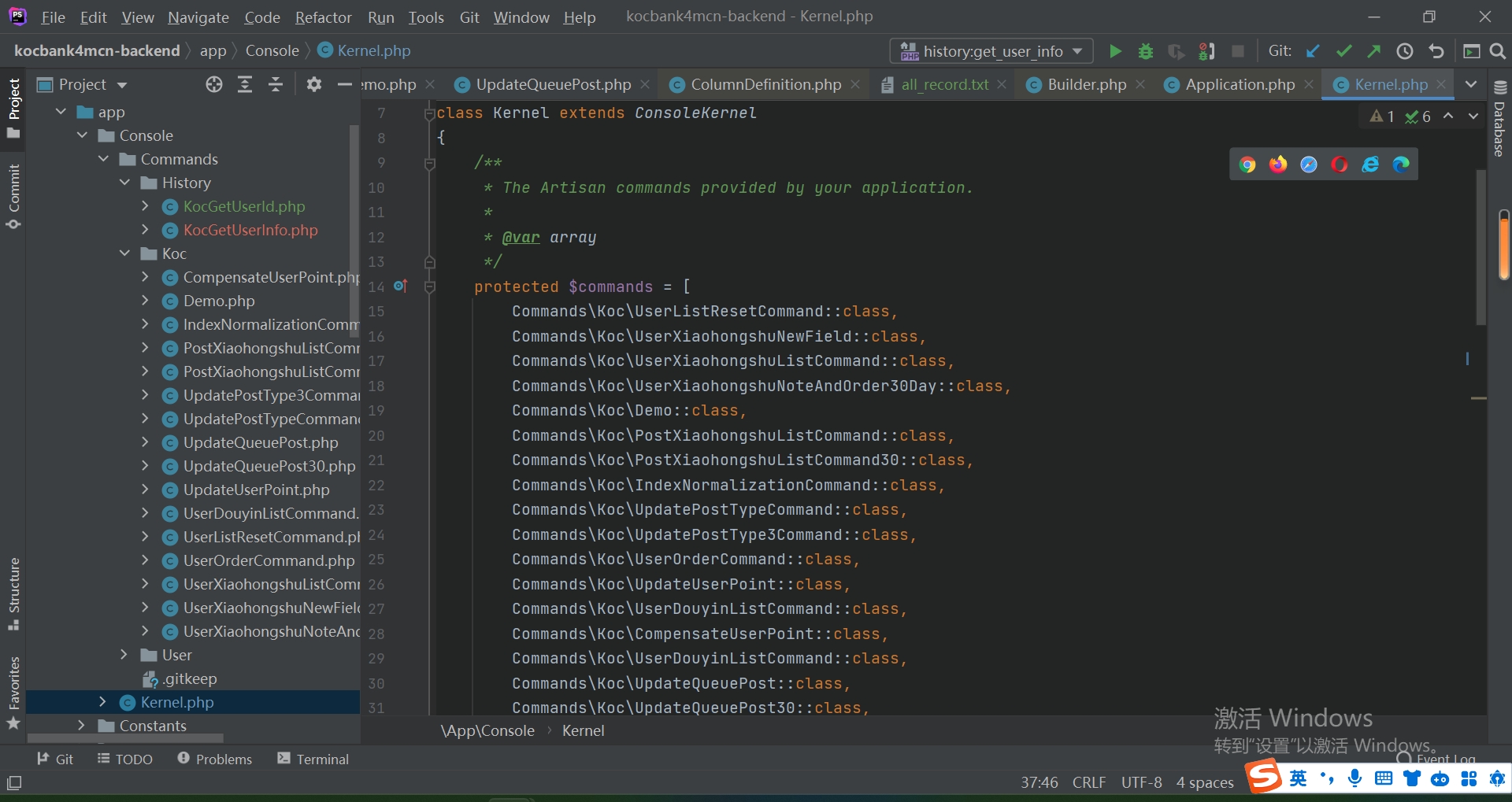
Task: Start debugging with the bug icon
Action: [1146, 51]
